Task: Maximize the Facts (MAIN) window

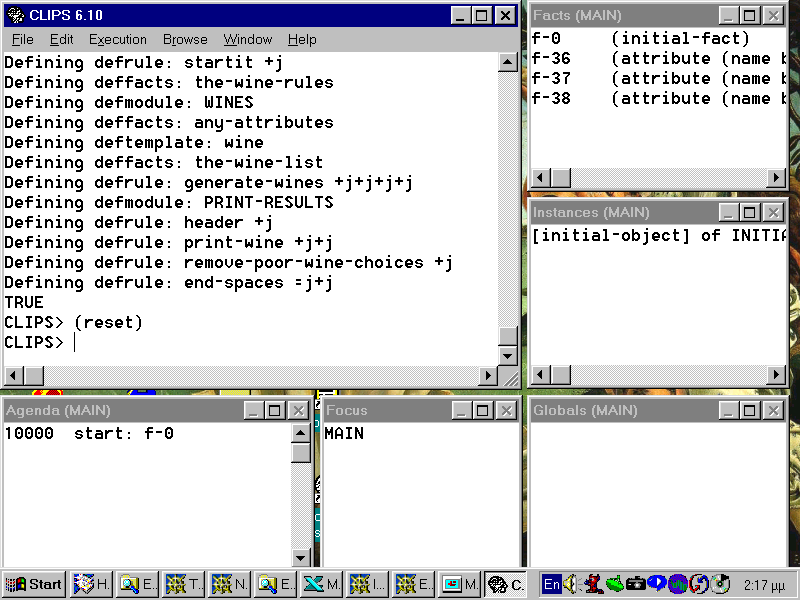Action: click(x=750, y=15)
